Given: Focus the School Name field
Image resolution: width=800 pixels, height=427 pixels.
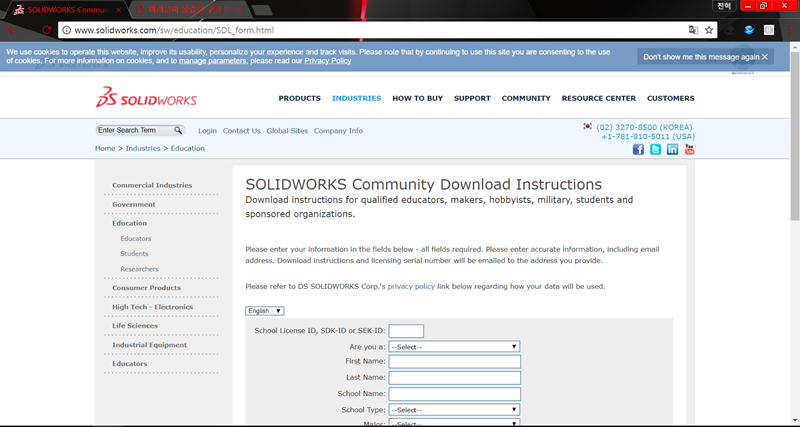Looking at the screenshot, I should tap(455, 394).
